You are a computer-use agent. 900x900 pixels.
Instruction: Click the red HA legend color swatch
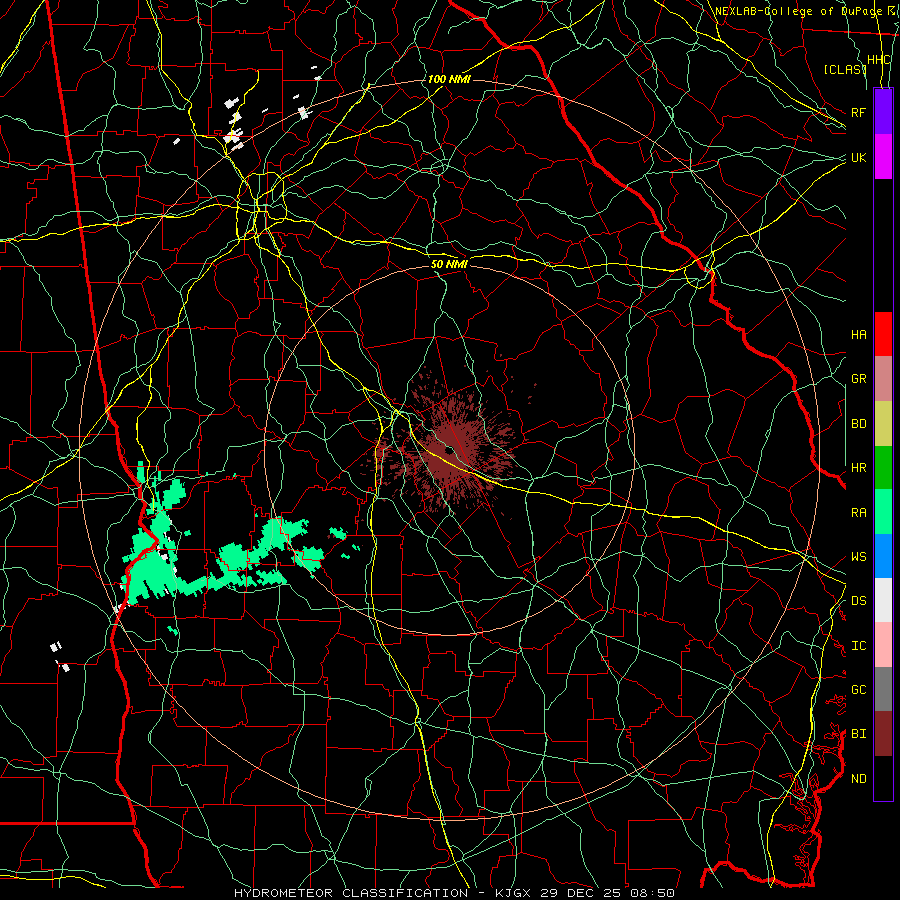(x=883, y=334)
